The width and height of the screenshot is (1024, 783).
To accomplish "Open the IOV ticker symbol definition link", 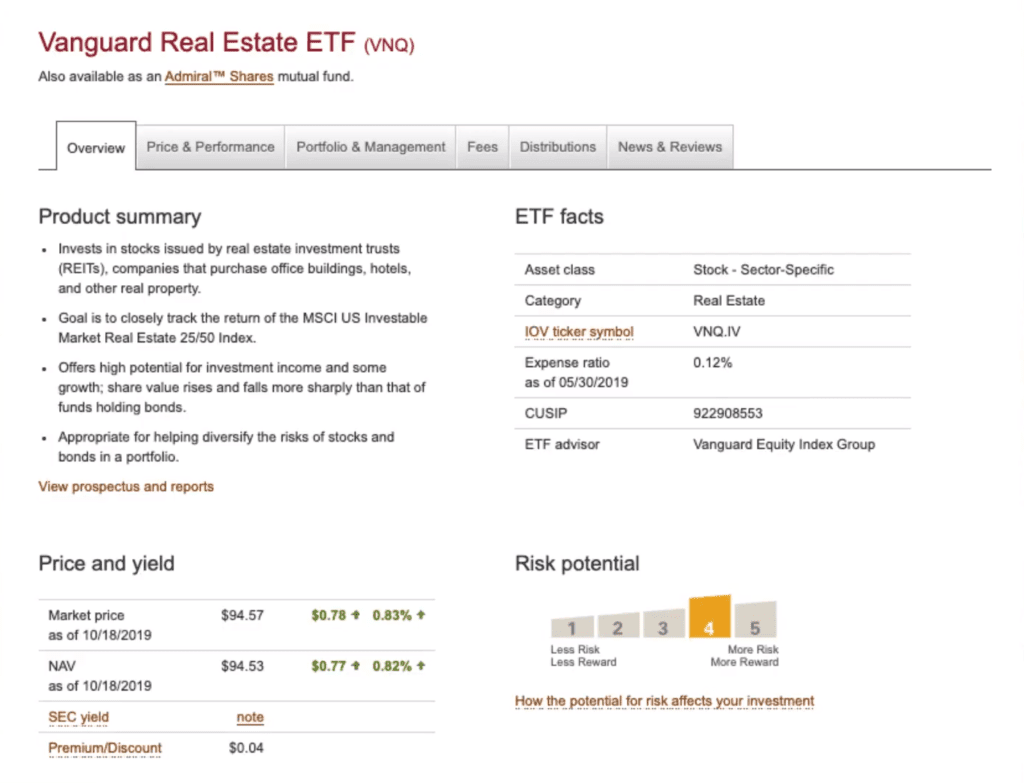I will (579, 332).
